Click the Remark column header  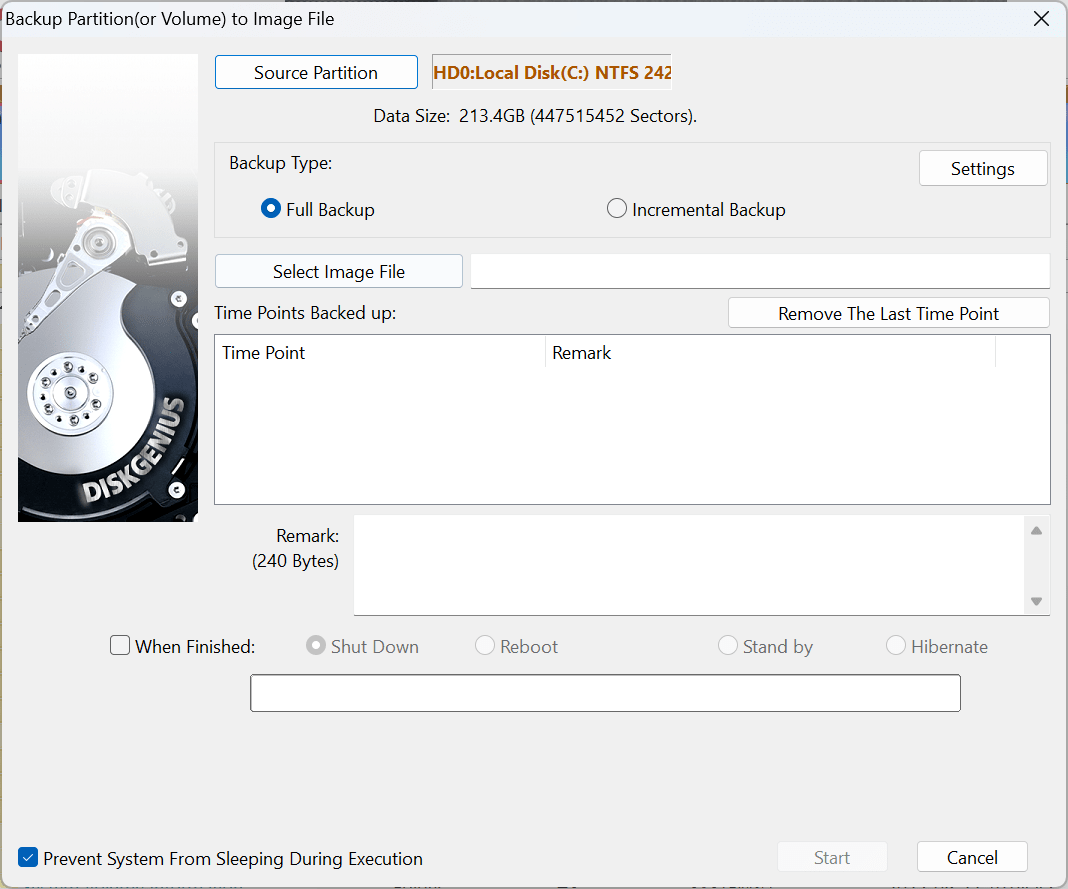coord(769,353)
